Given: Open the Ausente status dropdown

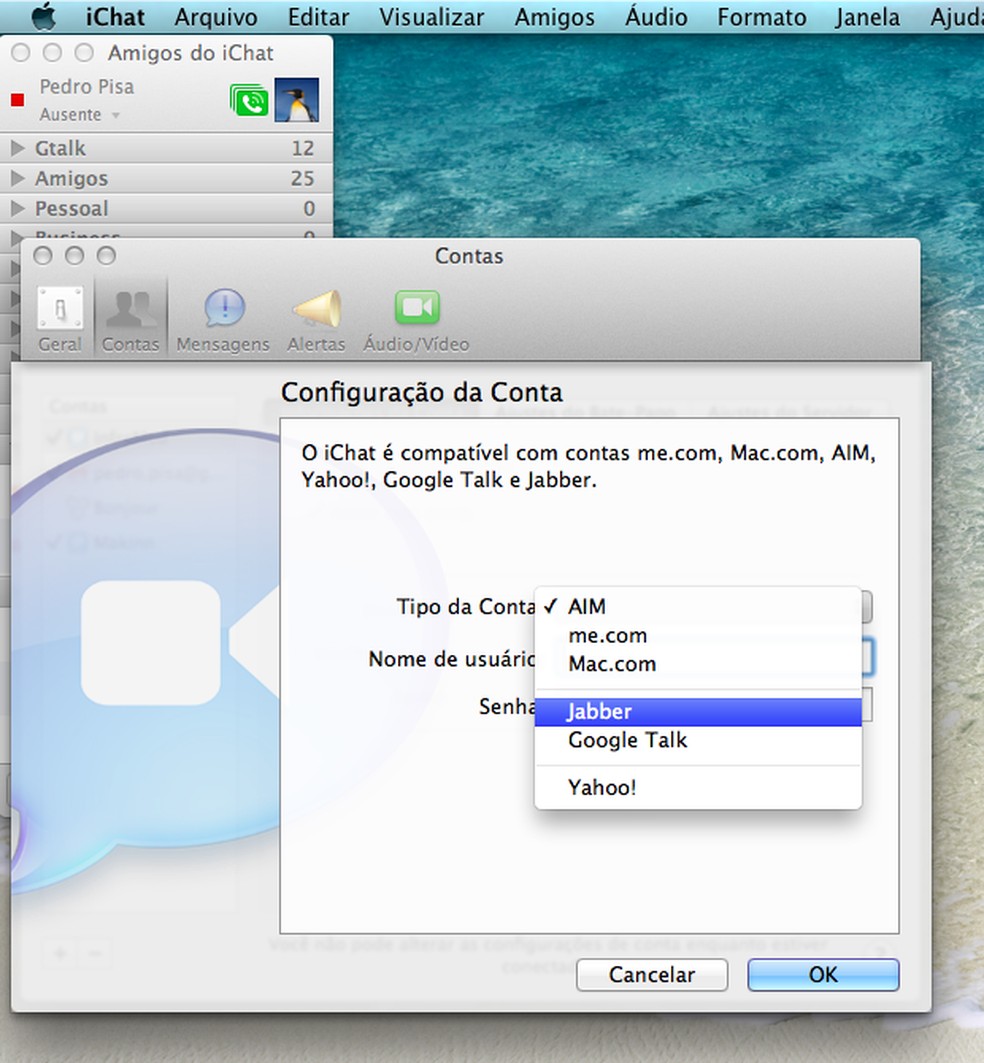Looking at the screenshot, I should pos(80,115).
